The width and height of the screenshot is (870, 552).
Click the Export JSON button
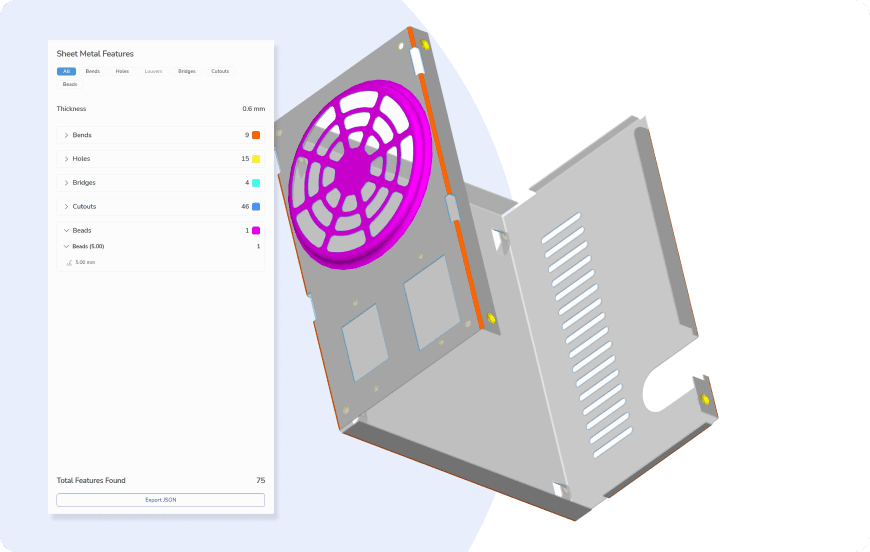[x=160, y=500]
